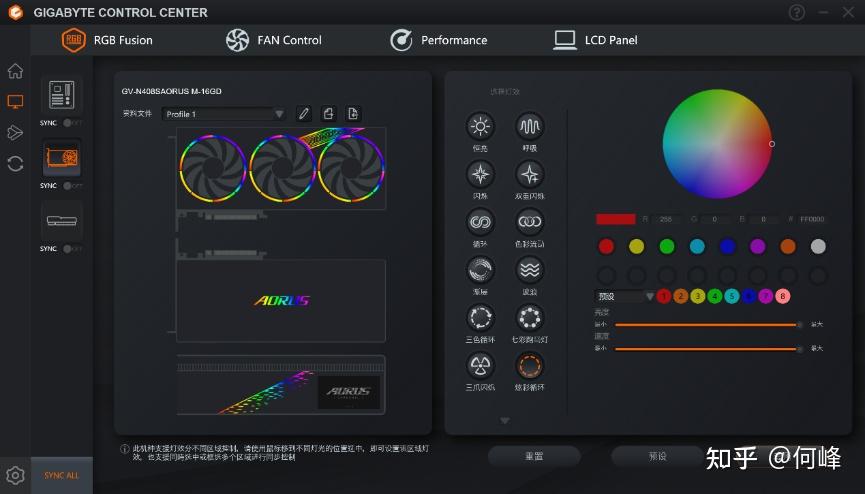
Task: Open the Performance tab
Action: tap(439, 40)
